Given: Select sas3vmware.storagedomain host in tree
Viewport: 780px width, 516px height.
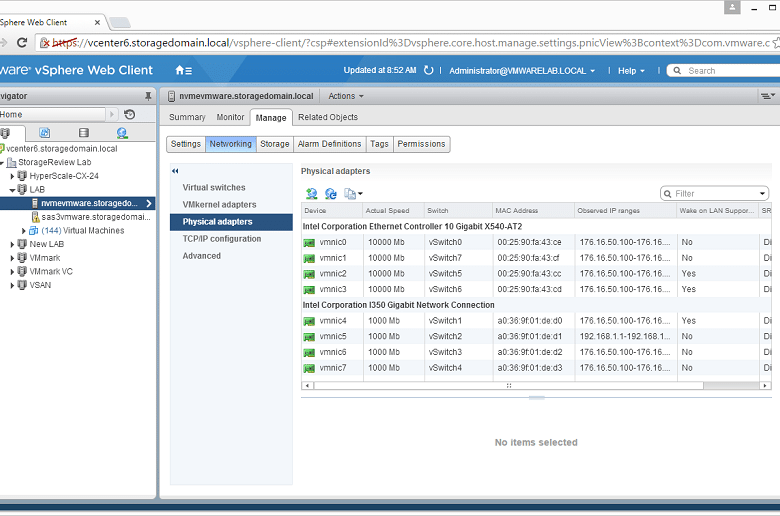Looking at the screenshot, I should click(96, 217).
